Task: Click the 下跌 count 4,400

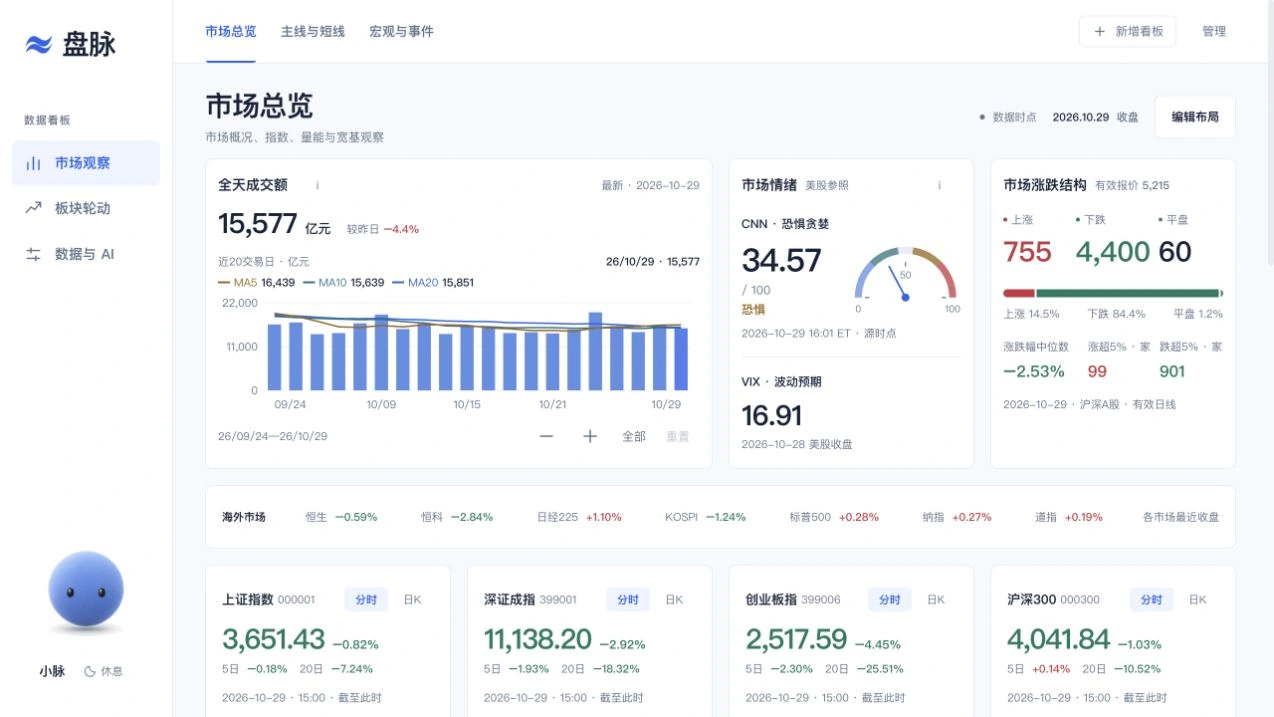Action: point(1112,252)
